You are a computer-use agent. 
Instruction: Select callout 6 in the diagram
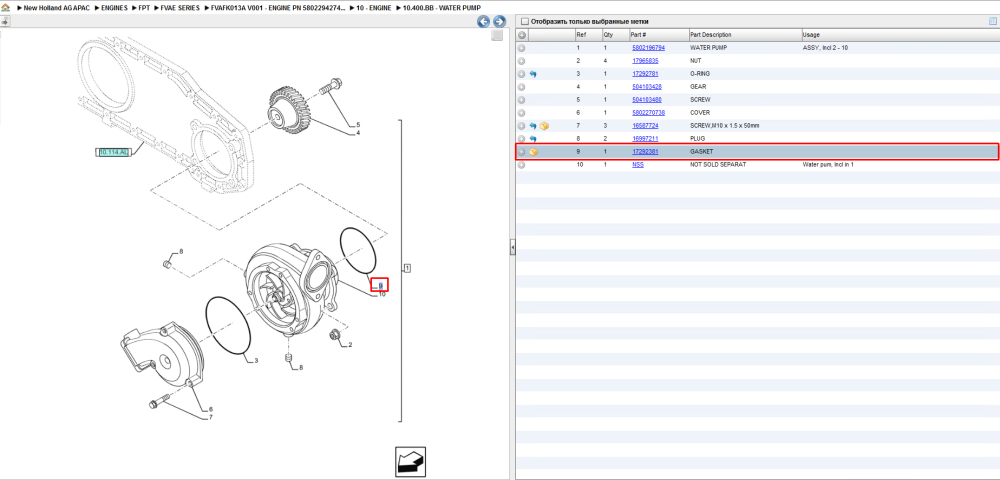pos(210,409)
